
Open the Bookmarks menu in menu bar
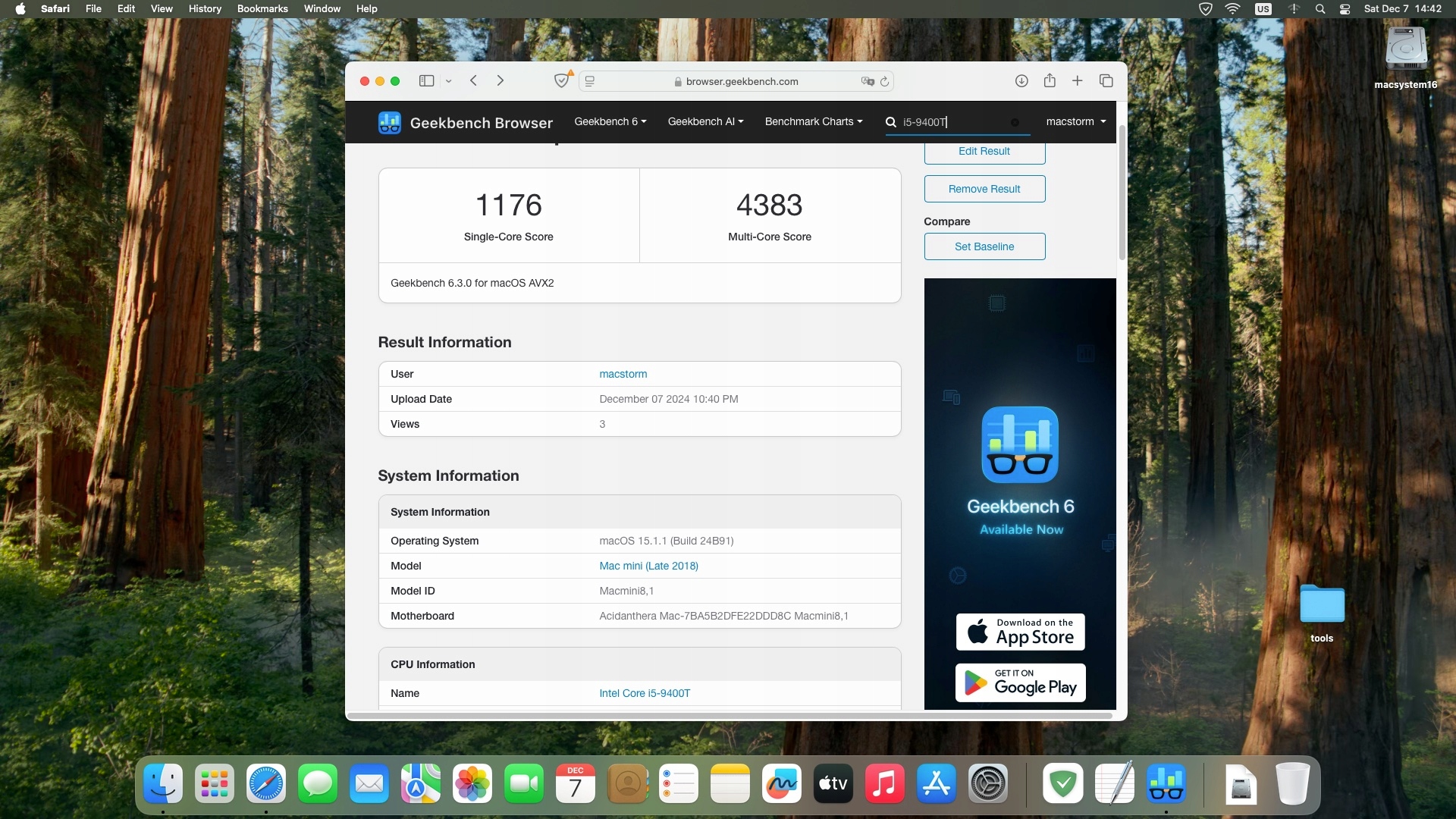pos(262,8)
